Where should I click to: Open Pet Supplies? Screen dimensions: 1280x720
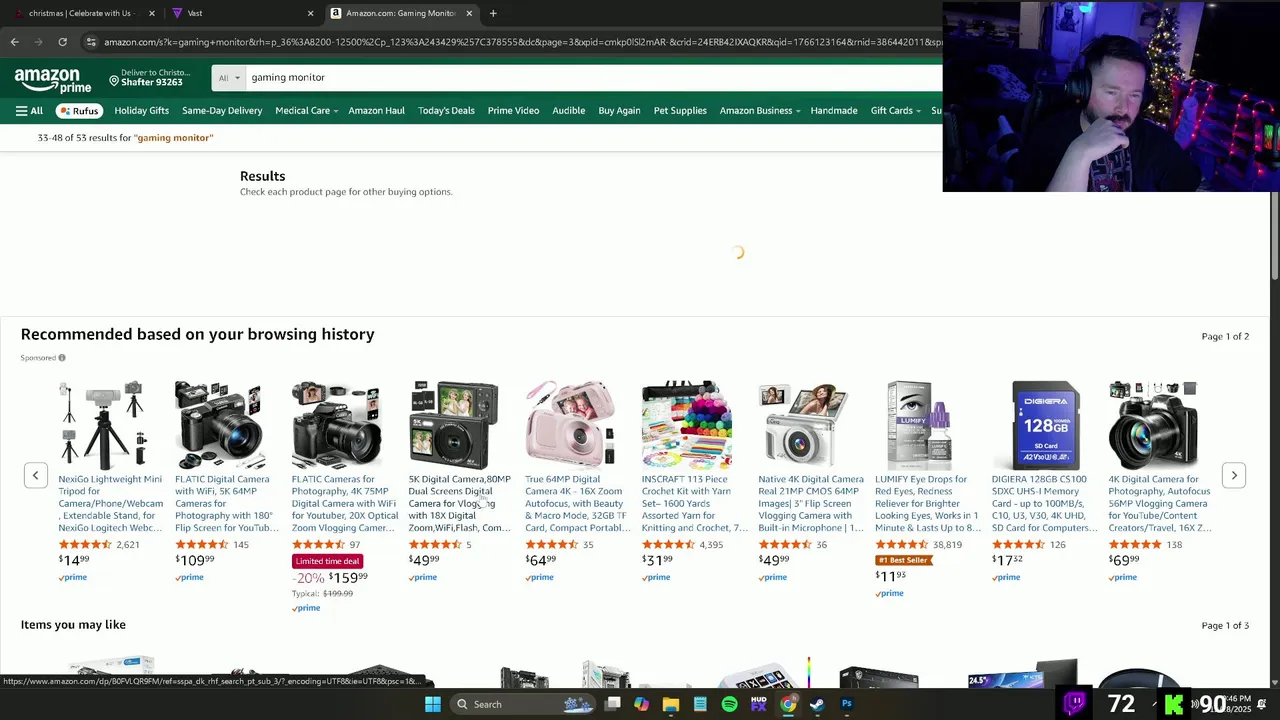680,111
